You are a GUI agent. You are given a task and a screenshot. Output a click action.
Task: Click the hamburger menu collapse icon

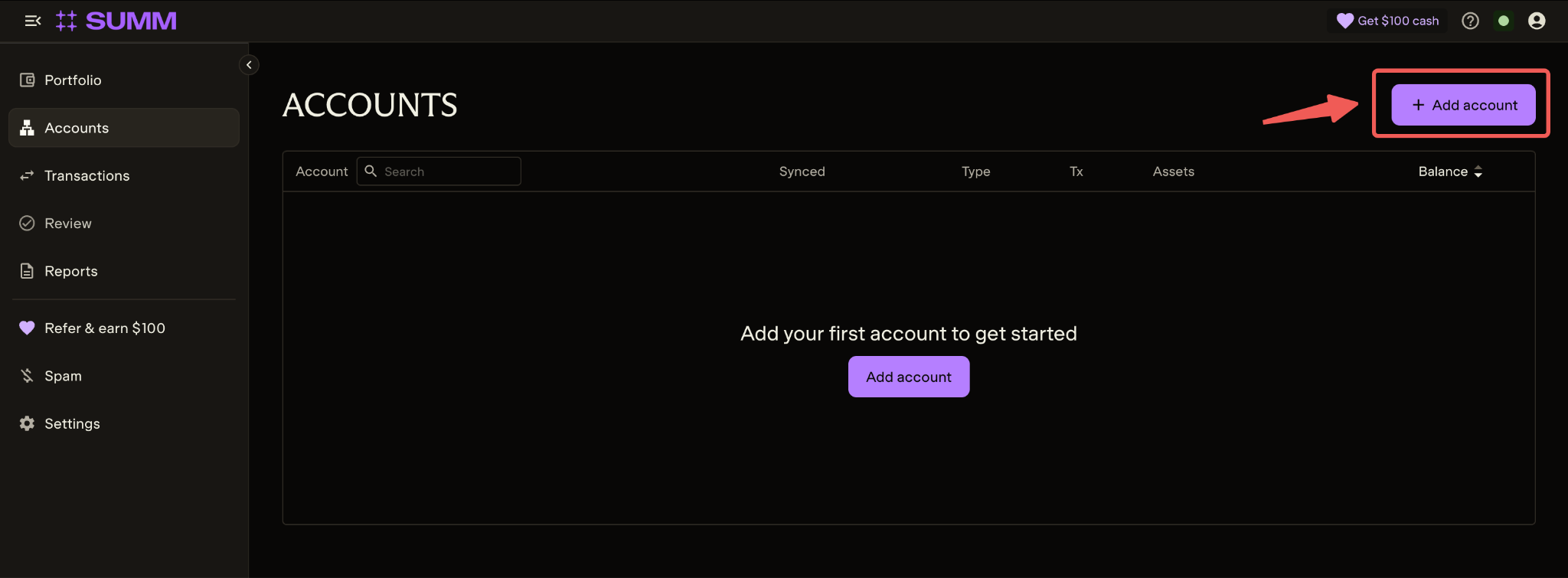point(32,21)
